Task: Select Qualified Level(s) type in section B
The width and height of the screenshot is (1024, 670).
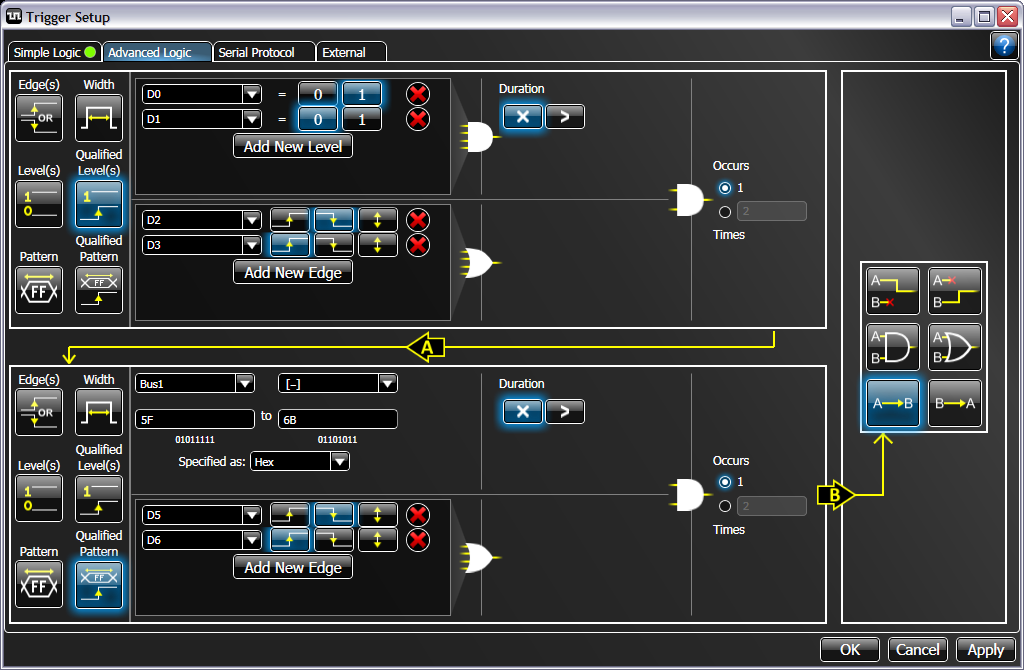Action: coord(99,499)
